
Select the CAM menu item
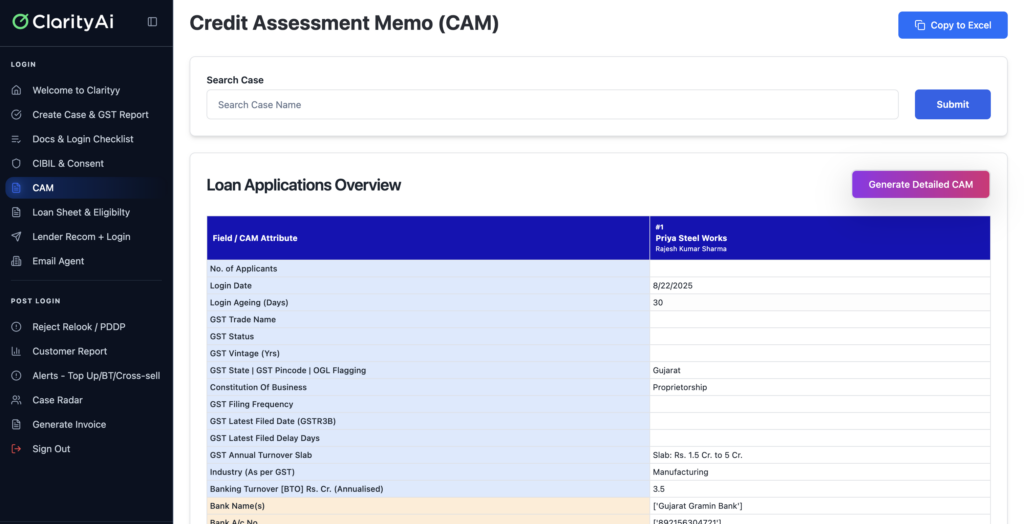click(x=43, y=188)
